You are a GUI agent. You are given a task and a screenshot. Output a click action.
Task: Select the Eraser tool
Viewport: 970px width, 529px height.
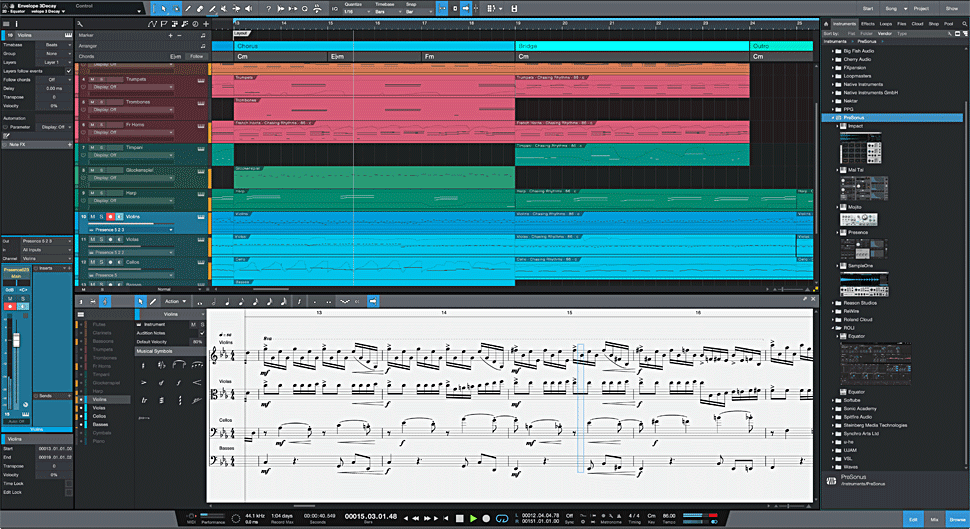(200, 9)
